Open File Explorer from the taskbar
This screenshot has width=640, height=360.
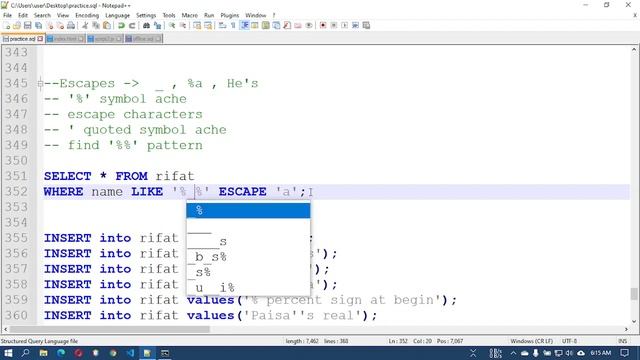(43, 353)
